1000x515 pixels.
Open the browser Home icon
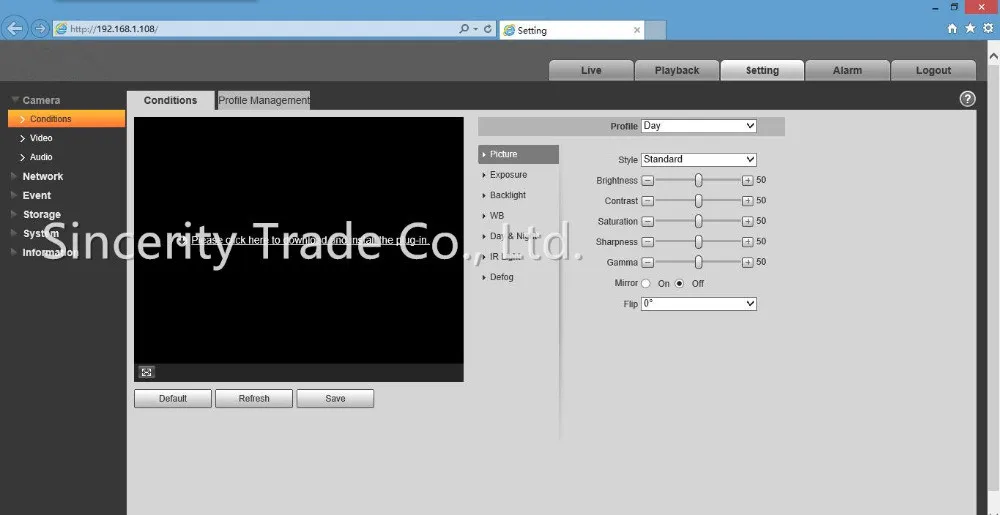tap(952, 28)
